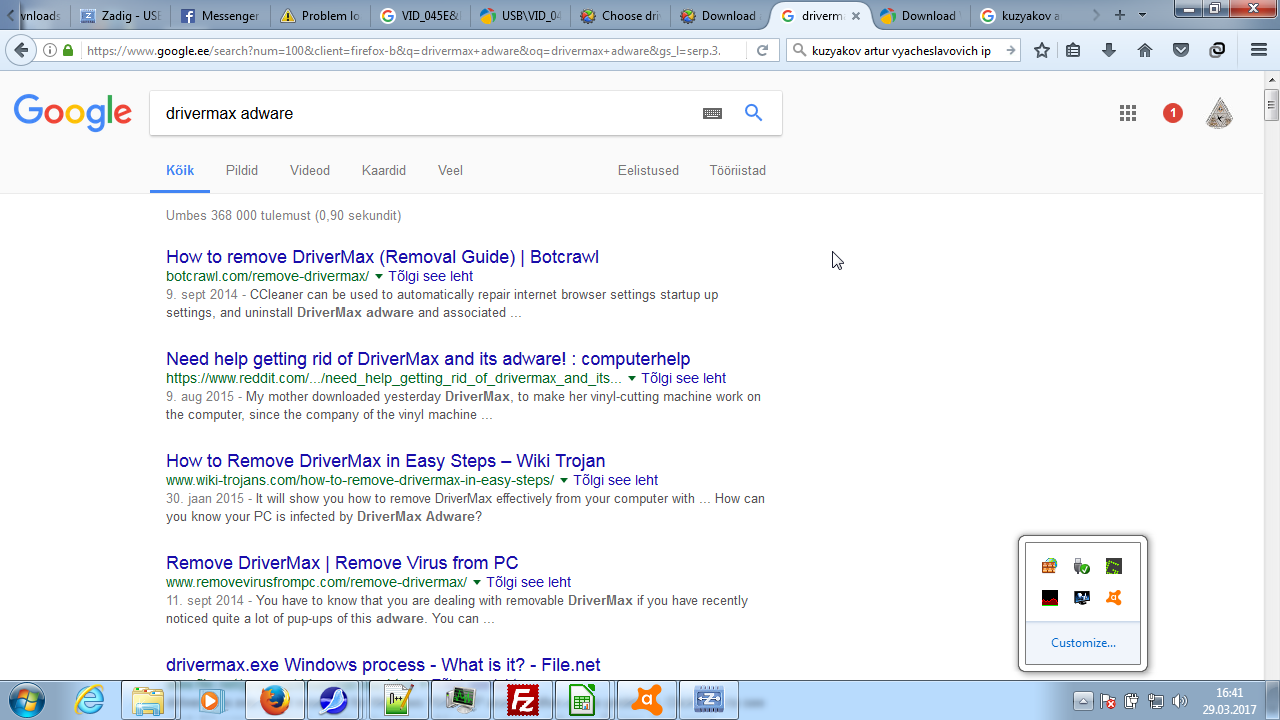The height and width of the screenshot is (720, 1280).
Task: Click the Firefox taskbar button
Action: click(275, 701)
